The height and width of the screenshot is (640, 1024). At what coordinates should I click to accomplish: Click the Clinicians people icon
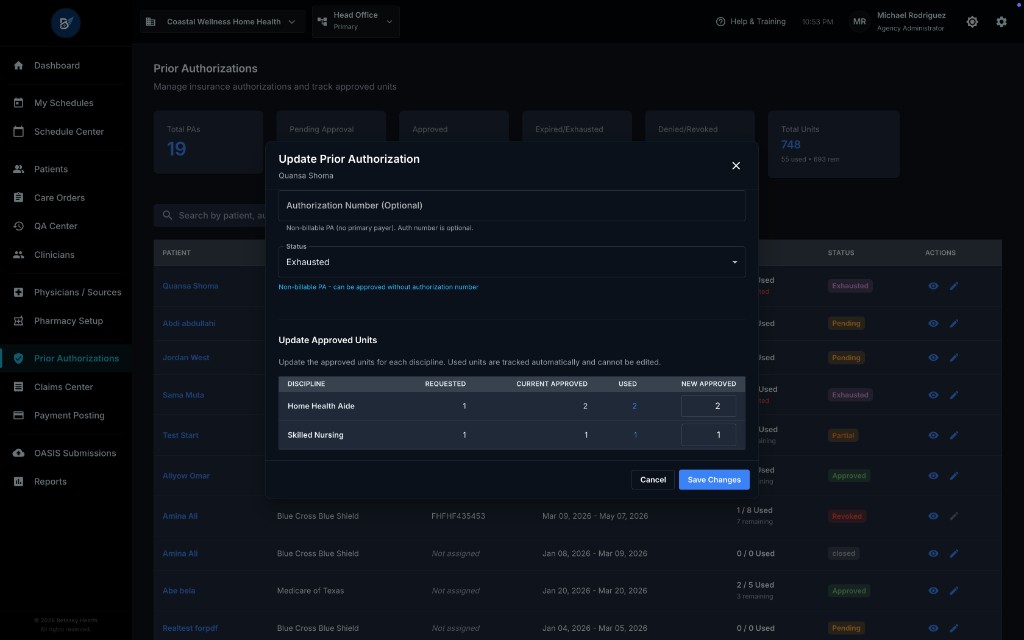(x=18, y=255)
